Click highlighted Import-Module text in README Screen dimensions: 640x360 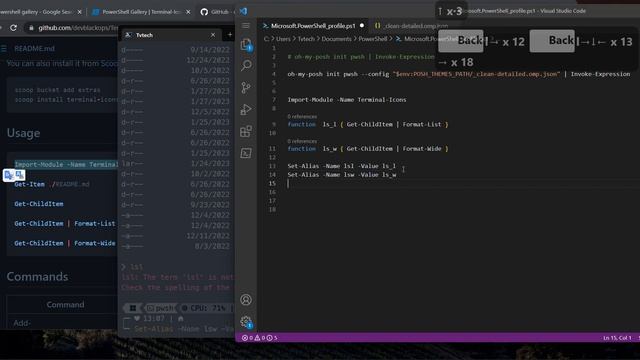click(x=66, y=164)
